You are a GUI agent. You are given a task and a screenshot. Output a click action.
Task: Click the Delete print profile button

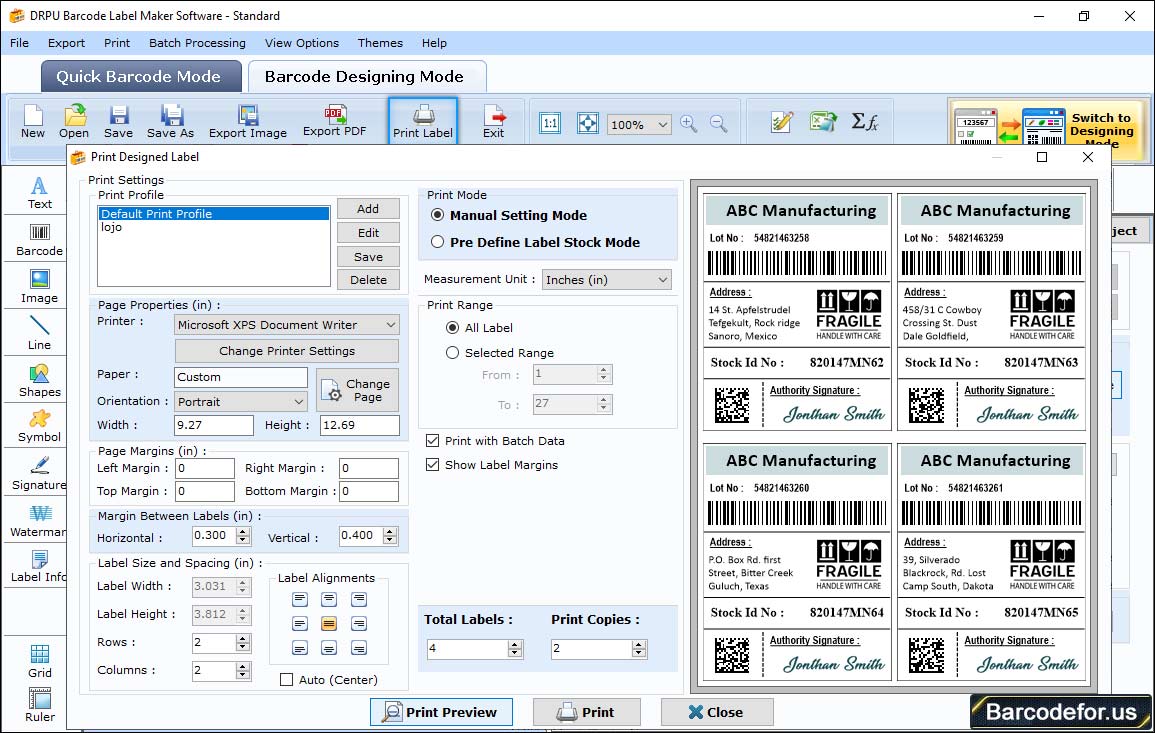(x=368, y=280)
